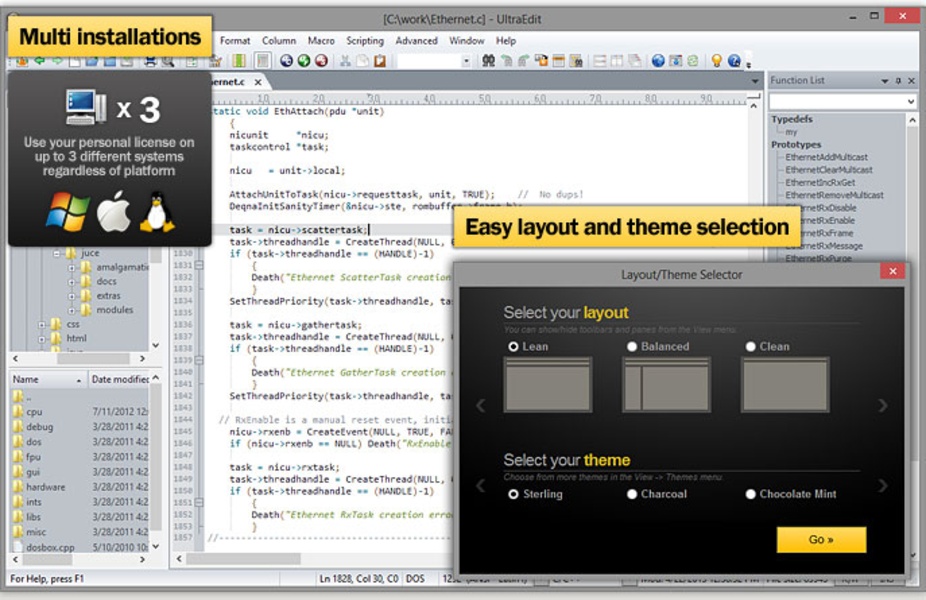The image size is (926, 600).
Task: Close the Ethernet.c file tab
Action: point(257,82)
